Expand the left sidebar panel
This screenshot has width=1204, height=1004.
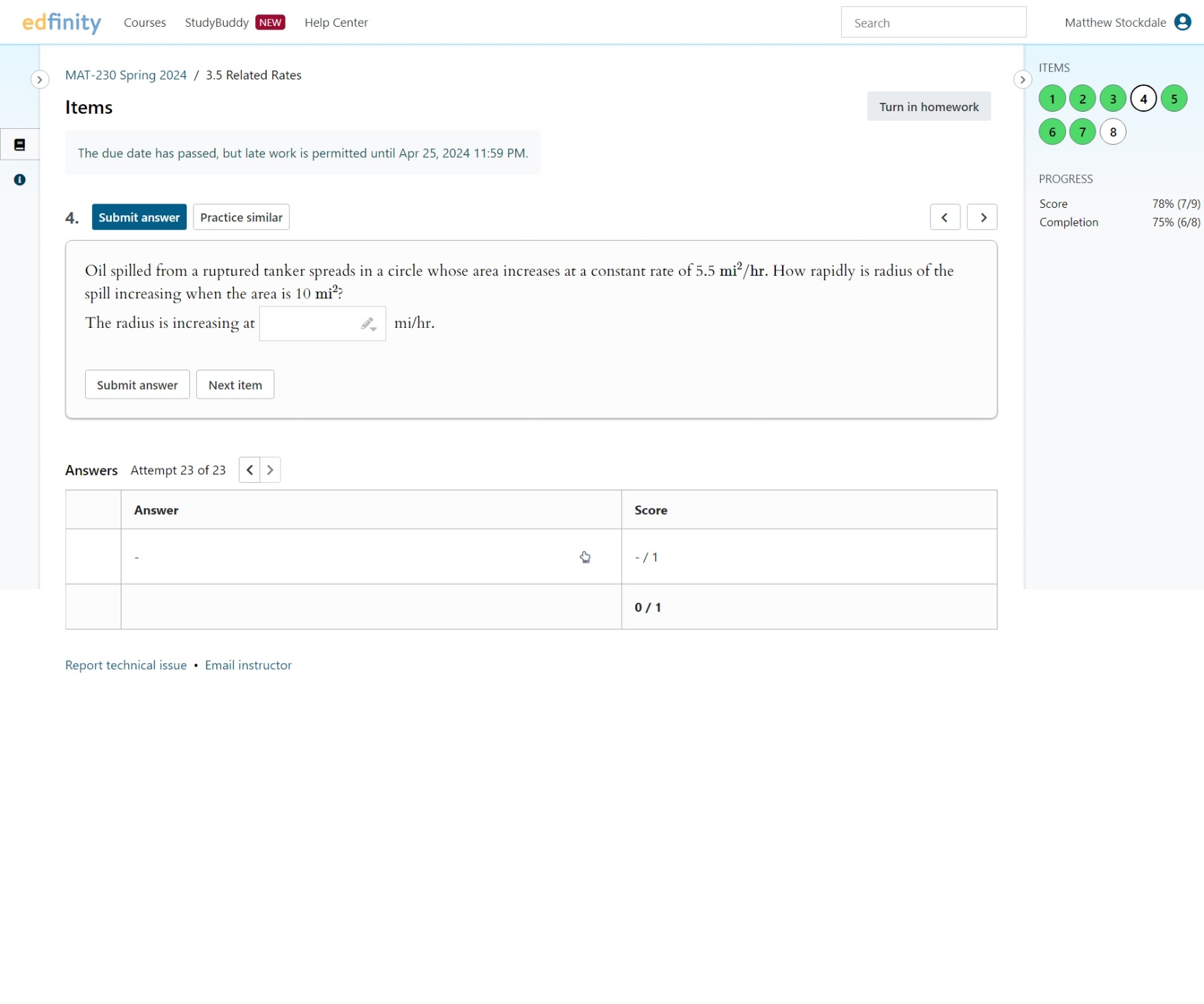tap(40, 80)
